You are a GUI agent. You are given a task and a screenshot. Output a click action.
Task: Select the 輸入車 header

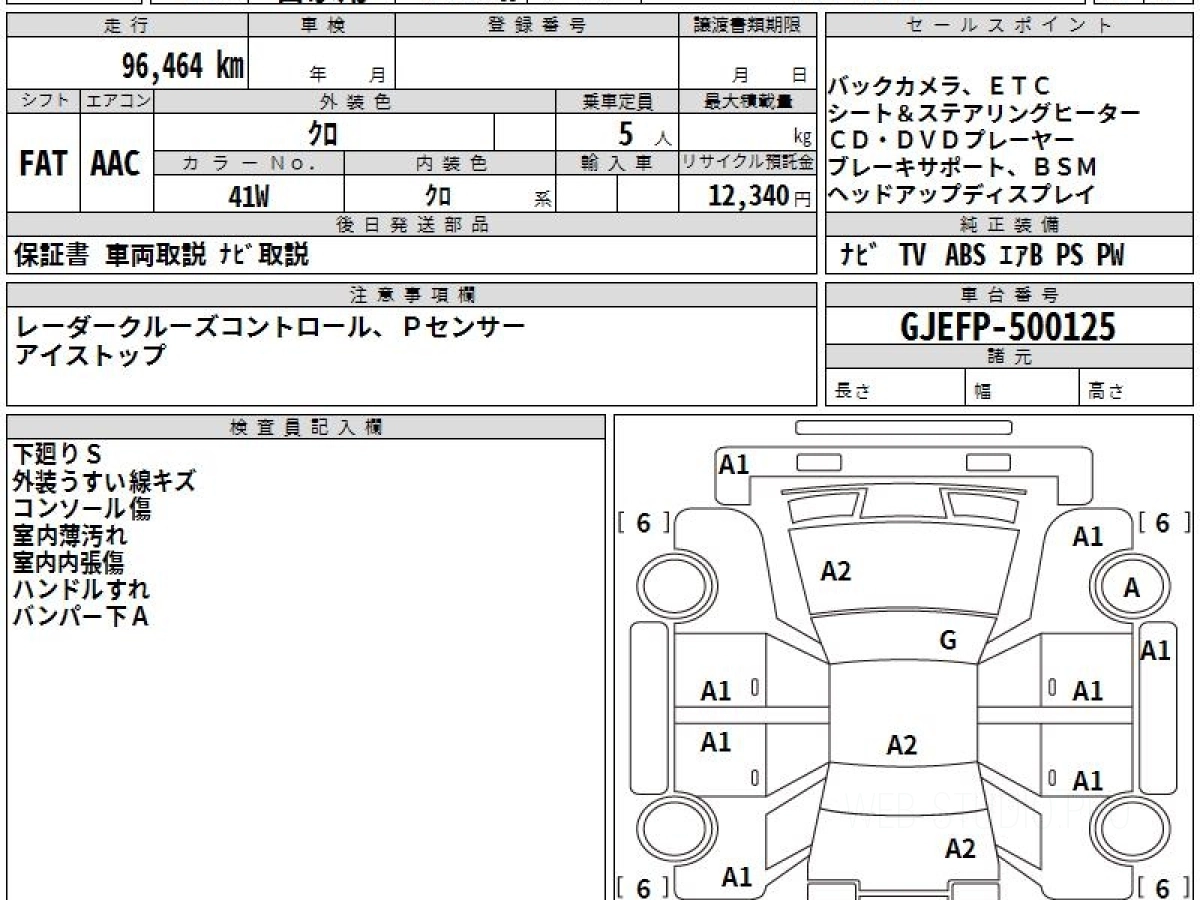(617, 163)
